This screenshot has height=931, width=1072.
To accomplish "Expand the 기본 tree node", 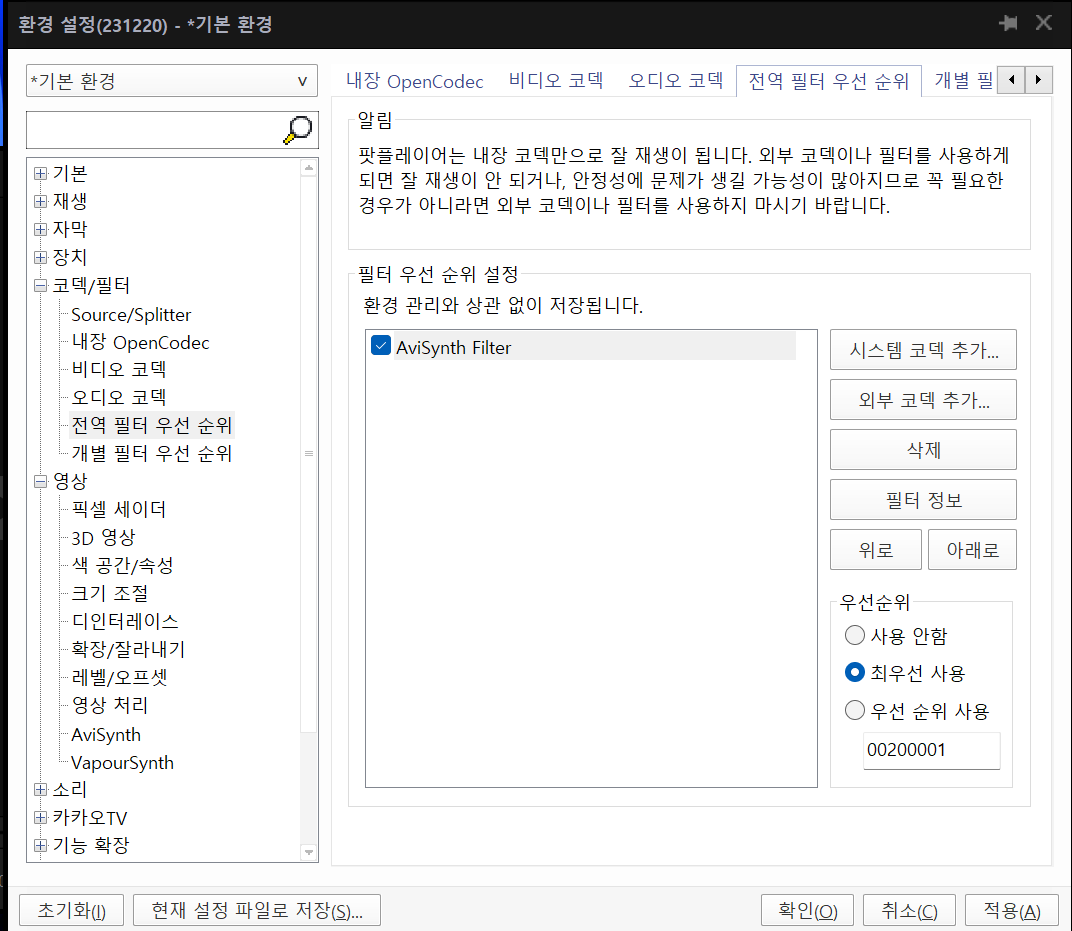I will click(x=41, y=174).
